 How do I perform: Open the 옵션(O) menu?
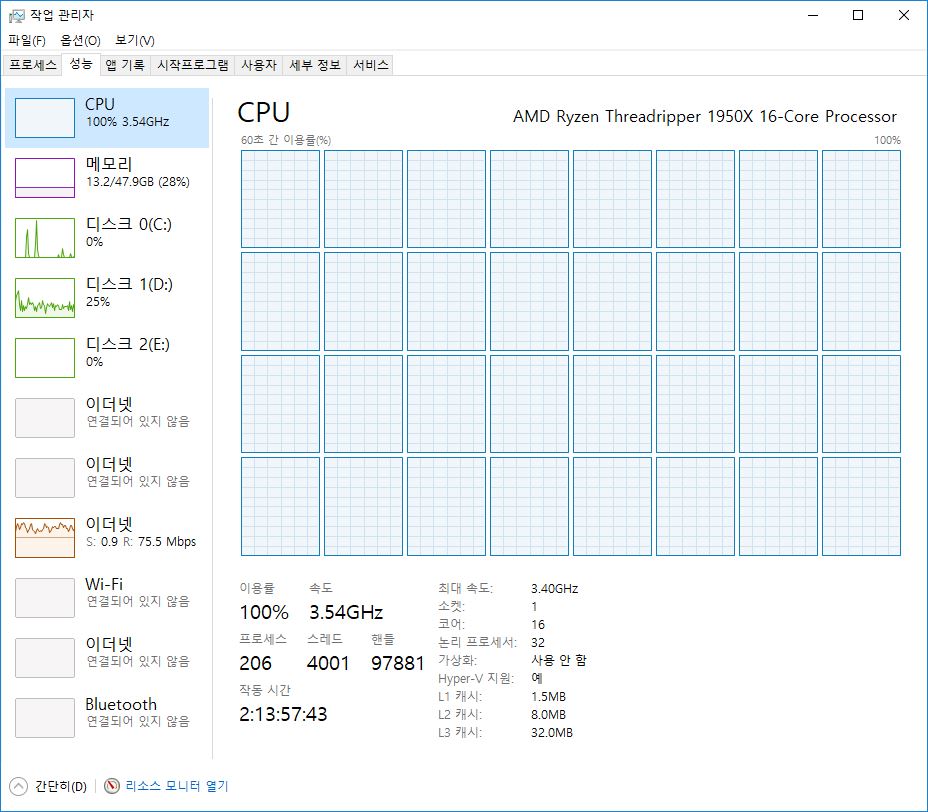point(80,40)
